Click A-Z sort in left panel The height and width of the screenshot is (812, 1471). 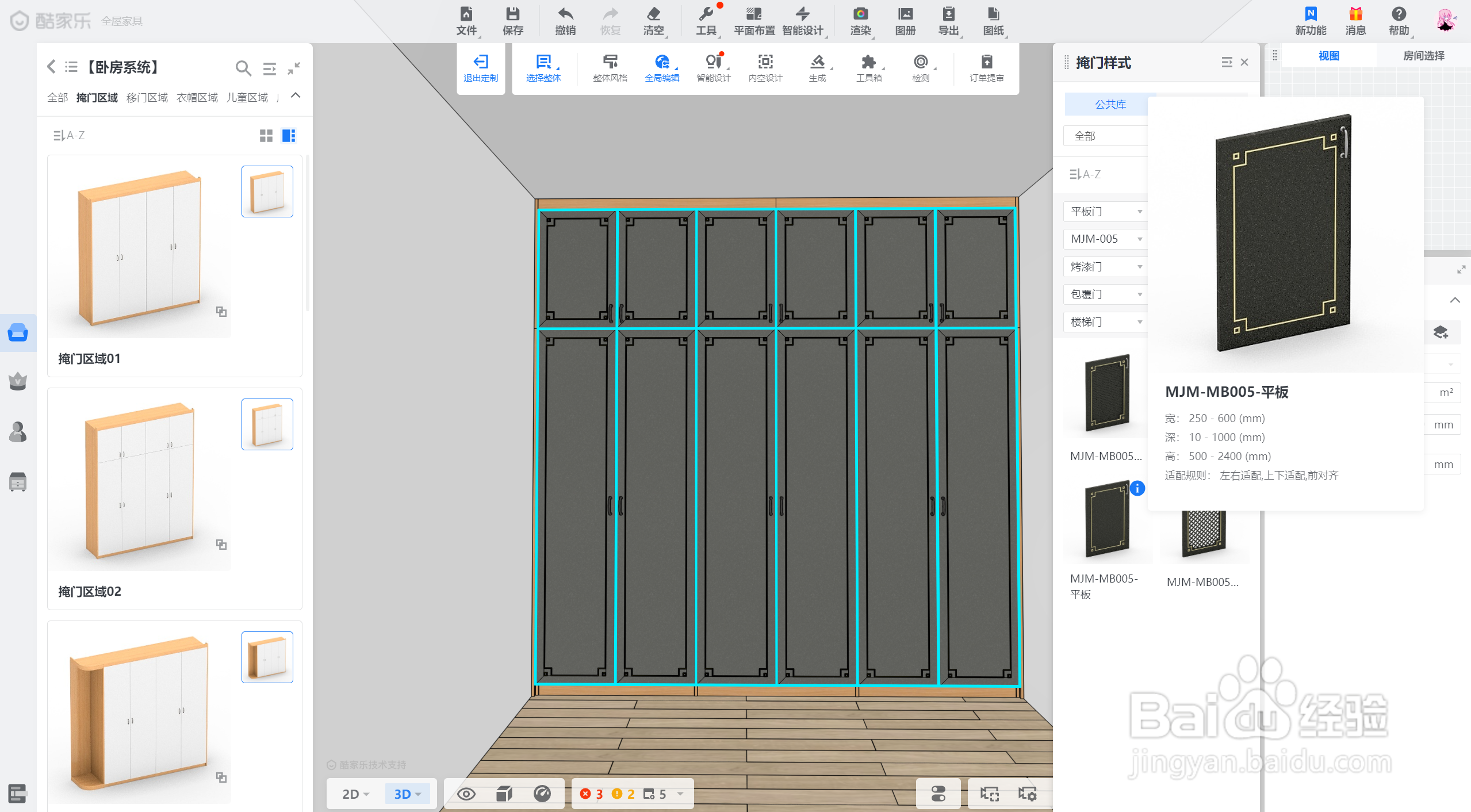point(69,136)
